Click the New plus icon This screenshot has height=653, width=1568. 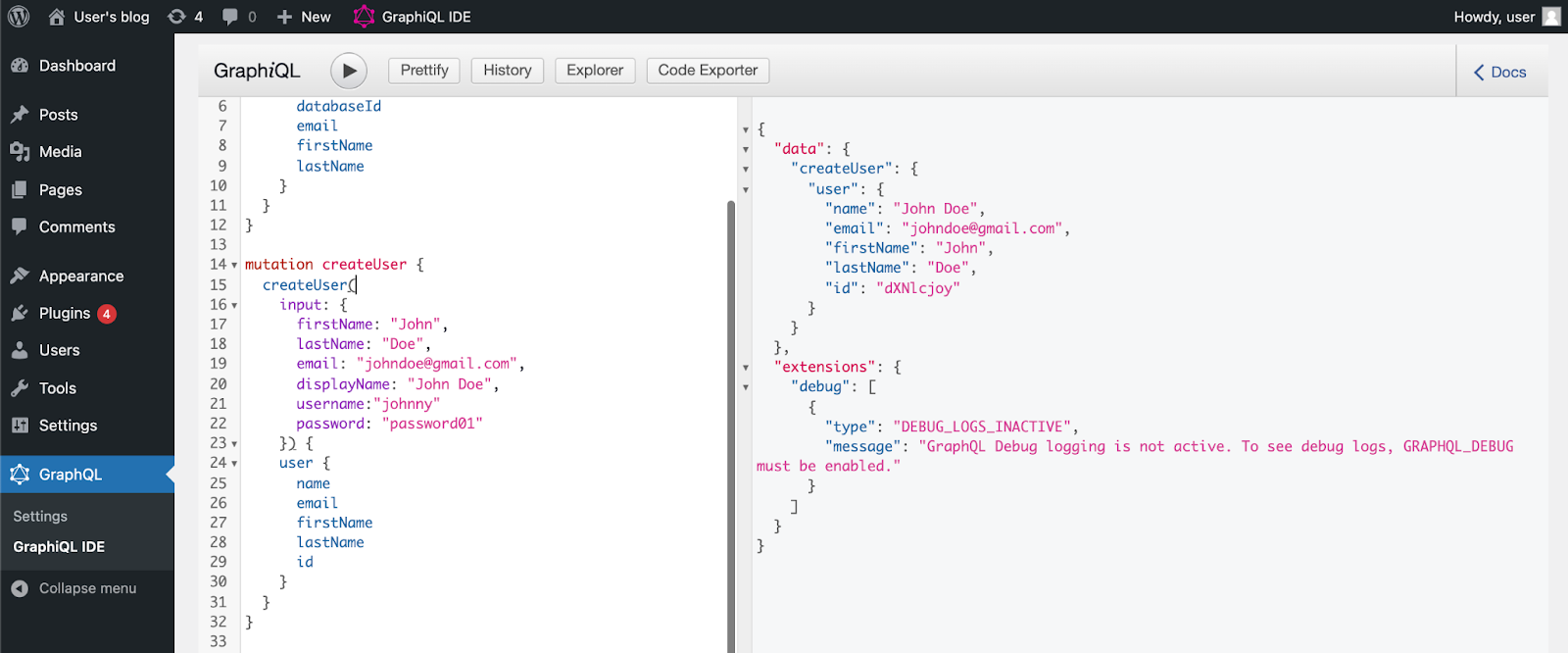click(284, 17)
